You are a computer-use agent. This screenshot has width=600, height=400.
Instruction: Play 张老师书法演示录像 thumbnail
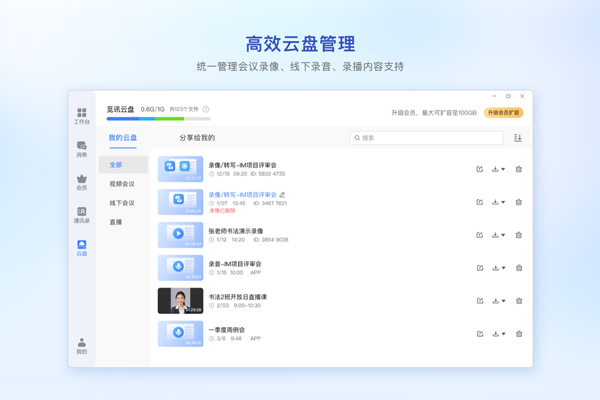181,235
